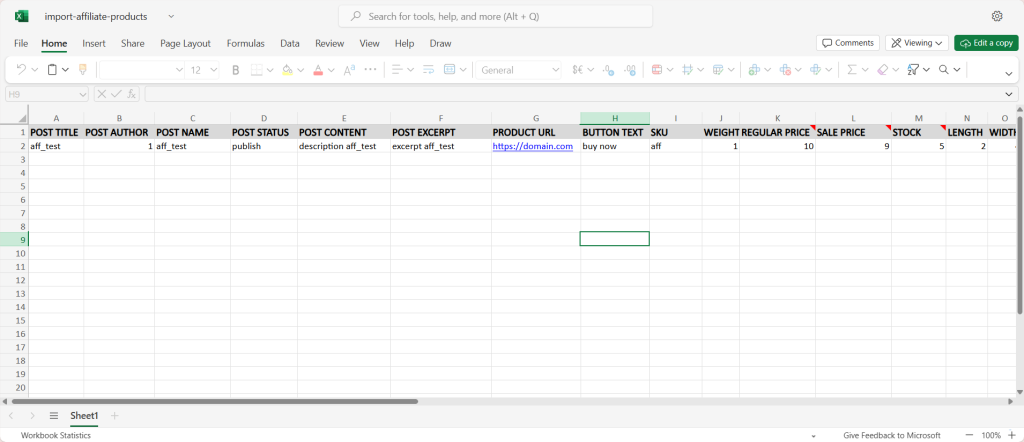Viewport: 1024px width, 442px height.
Task: Open the Viewing mode dropdown
Action: [x=917, y=43]
